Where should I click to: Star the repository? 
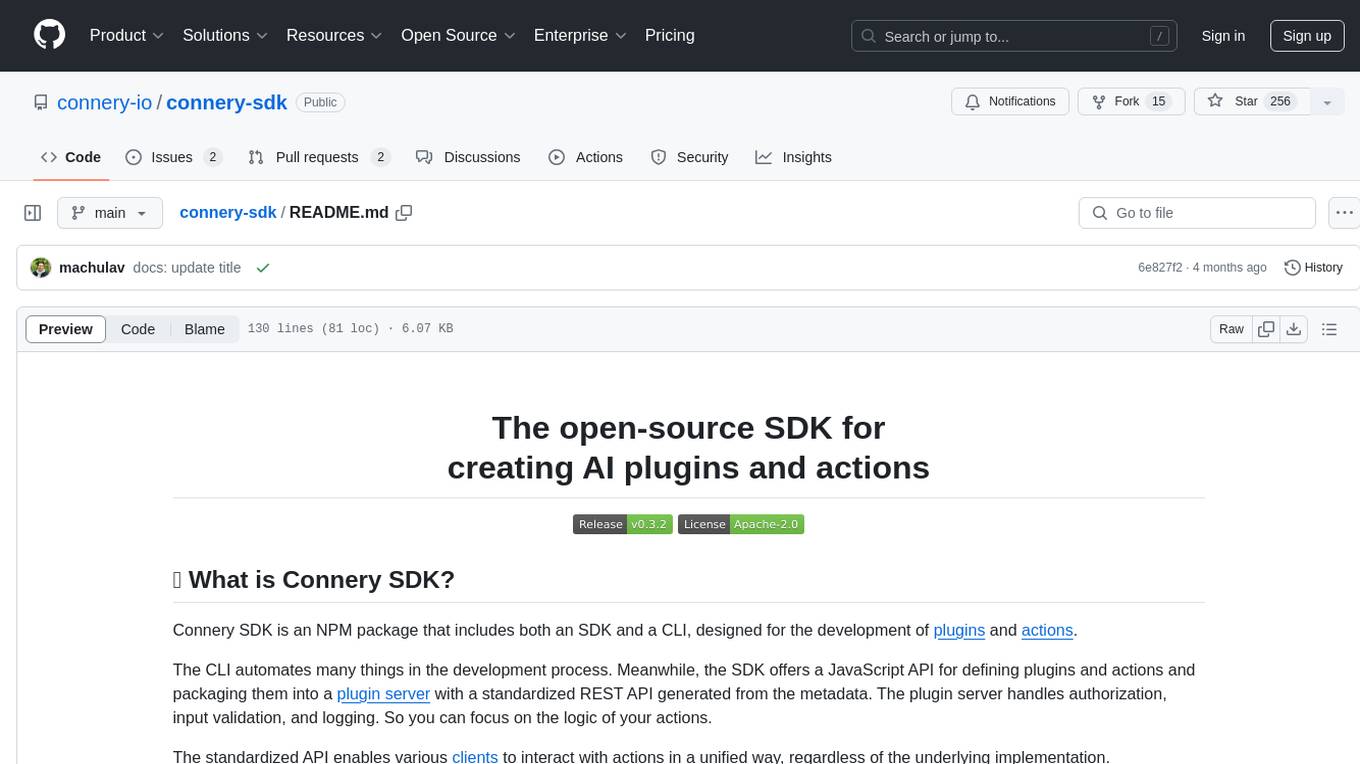(x=1251, y=102)
